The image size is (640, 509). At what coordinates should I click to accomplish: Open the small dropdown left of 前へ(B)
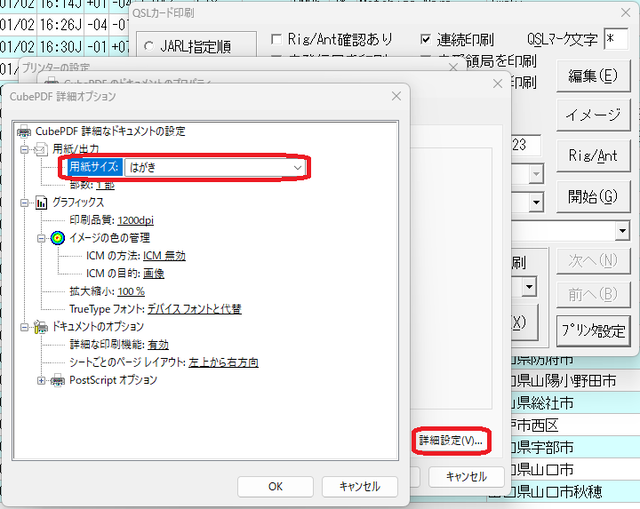click(x=529, y=287)
